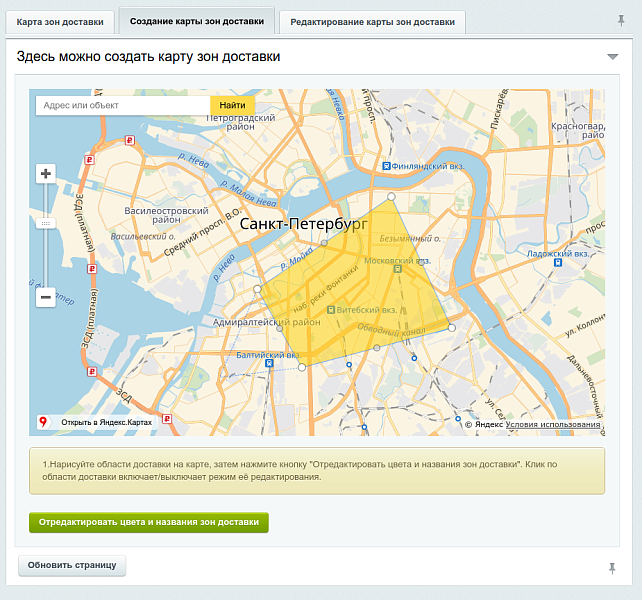
Task: Collapse the map creation section arrow
Action: pos(612,57)
